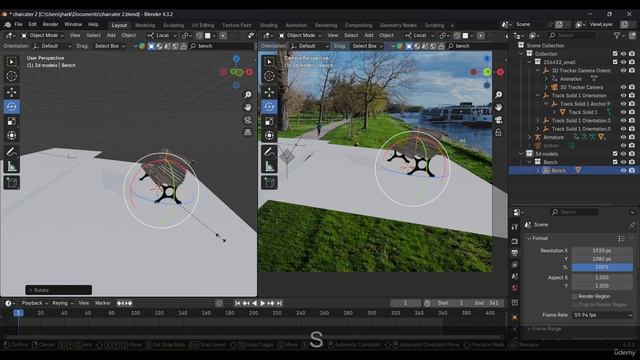Click zoom magnifier in left viewport
The height and width of the screenshot is (360, 640).
click(x=248, y=95)
